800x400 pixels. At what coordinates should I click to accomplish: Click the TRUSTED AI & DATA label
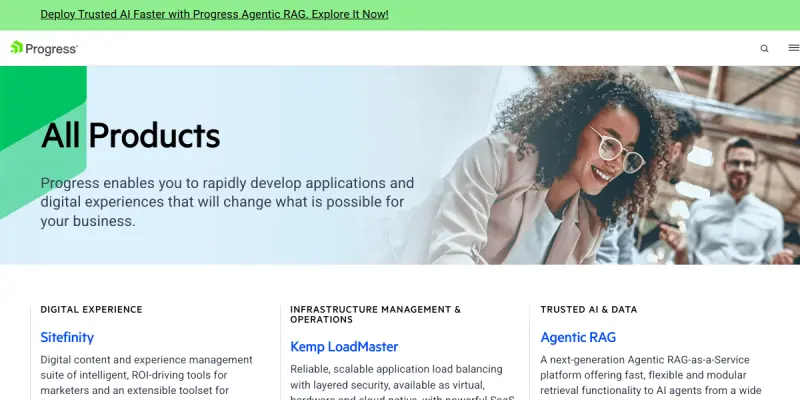point(589,309)
